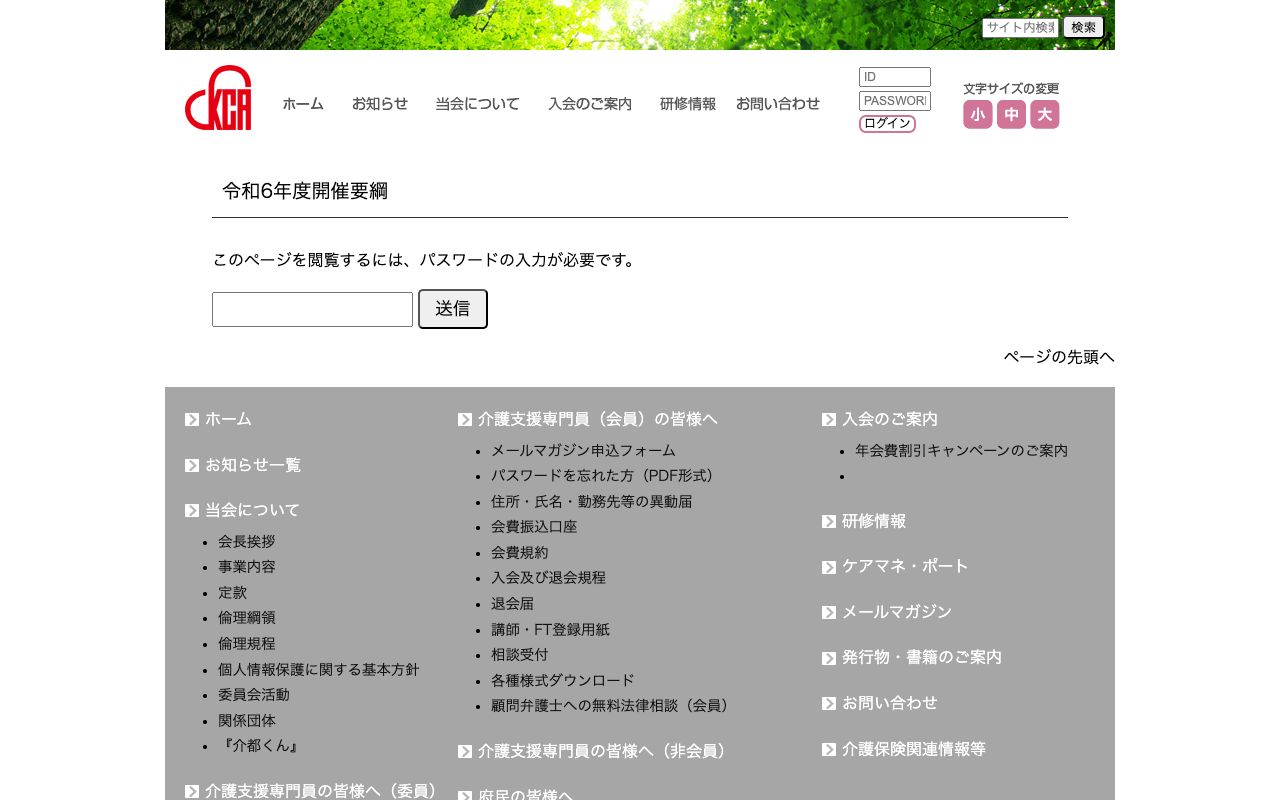The width and height of the screenshot is (1280, 800).
Task: Click the arrow icon beside メールマガジン
Action: (x=829, y=612)
